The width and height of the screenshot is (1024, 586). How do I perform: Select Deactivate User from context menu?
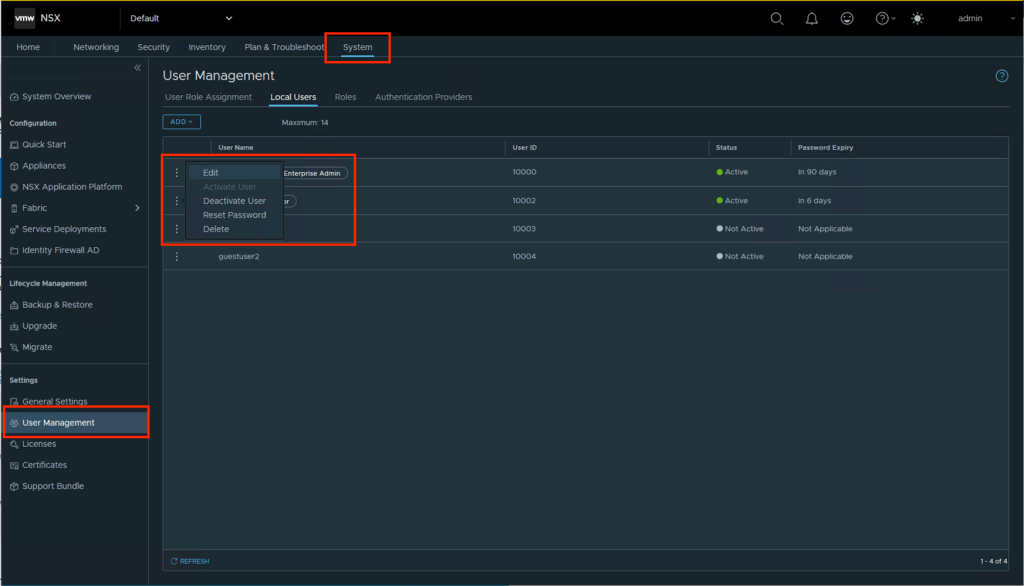click(x=234, y=201)
